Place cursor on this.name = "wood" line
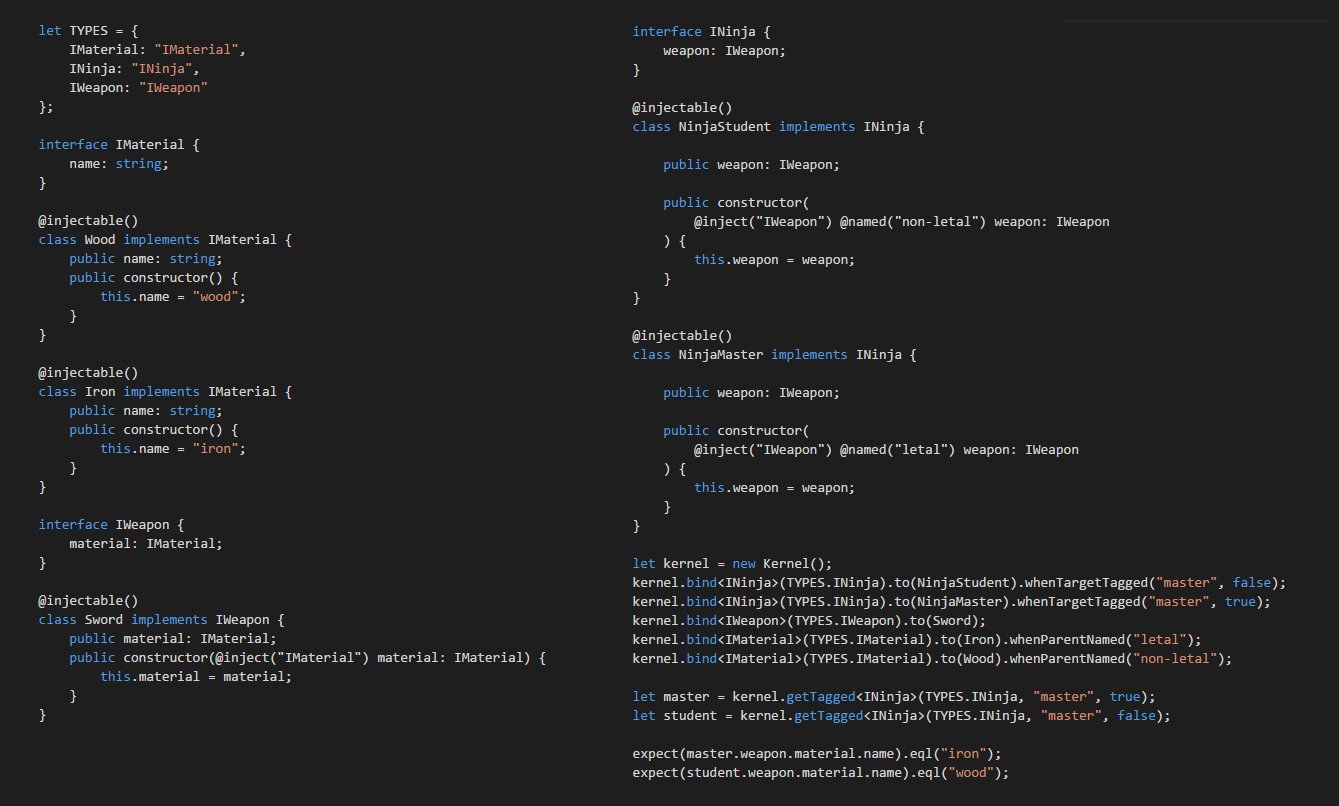Viewport: 1339px width, 806px height. pyautogui.click(x=173, y=297)
